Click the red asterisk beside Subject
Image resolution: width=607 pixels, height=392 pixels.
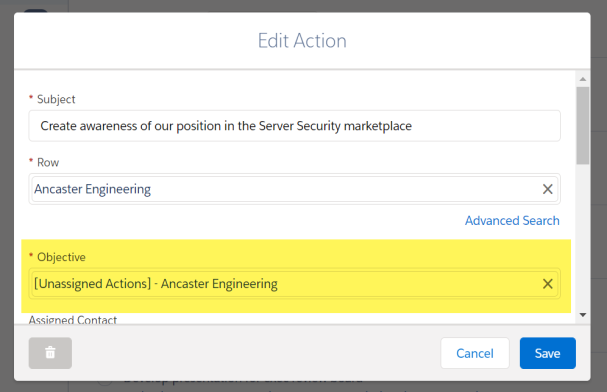tap(31, 98)
